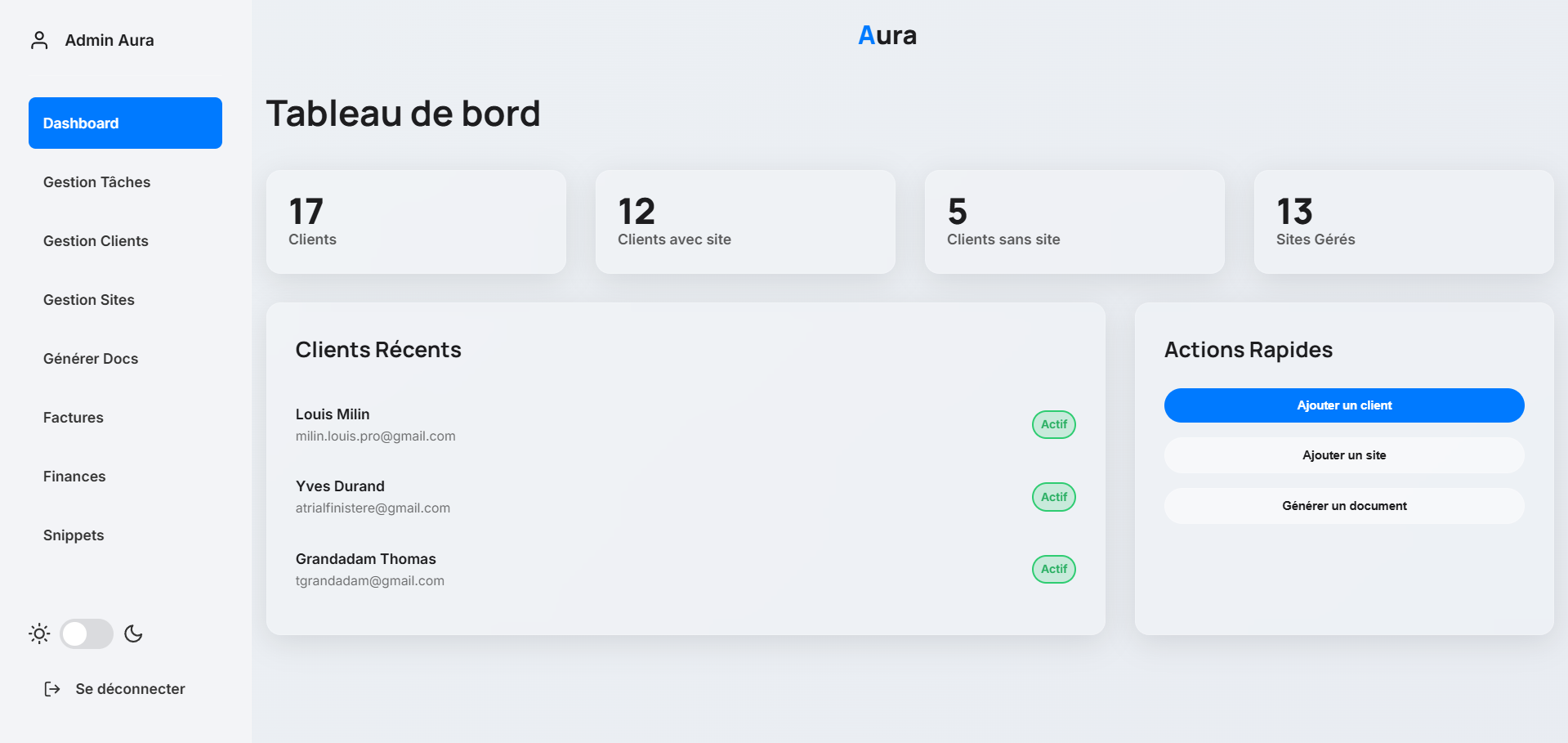Image resolution: width=1568 pixels, height=743 pixels.
Task: Toggle the dark mode switch
Action: click(86, 633)
